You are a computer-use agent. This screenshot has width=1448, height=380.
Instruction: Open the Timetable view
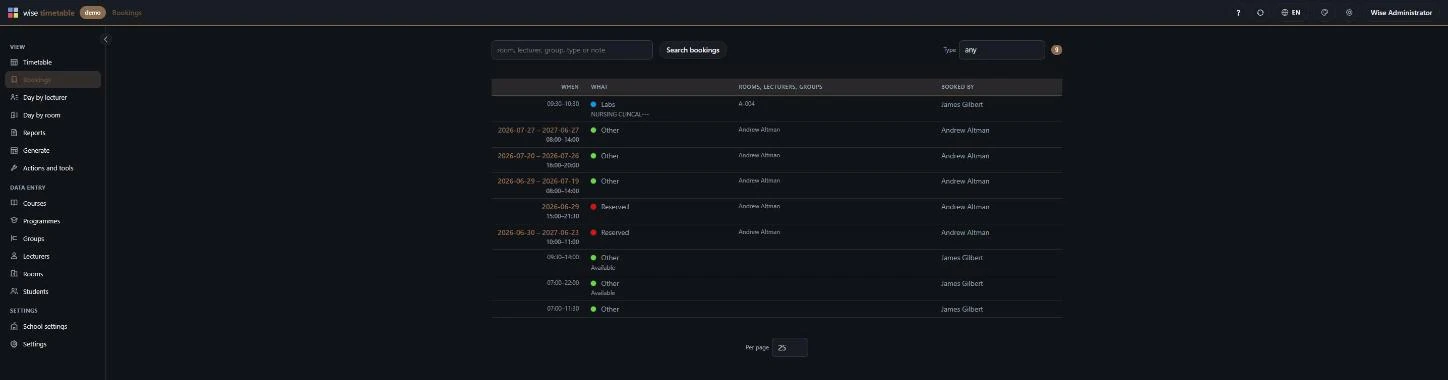coord(52,62)
